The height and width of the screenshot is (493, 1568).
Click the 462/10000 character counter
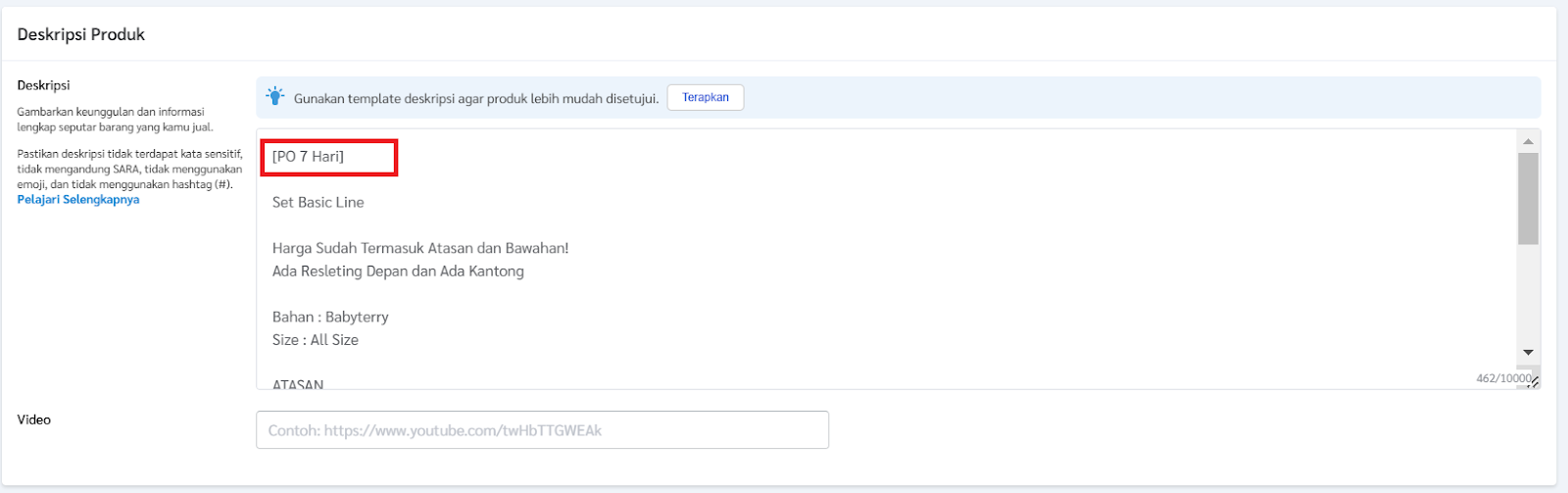click(1503, 378)
